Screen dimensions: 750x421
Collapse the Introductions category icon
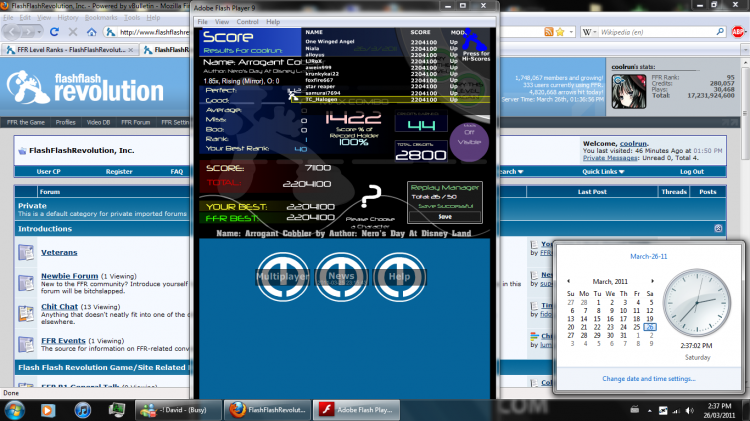718,228
